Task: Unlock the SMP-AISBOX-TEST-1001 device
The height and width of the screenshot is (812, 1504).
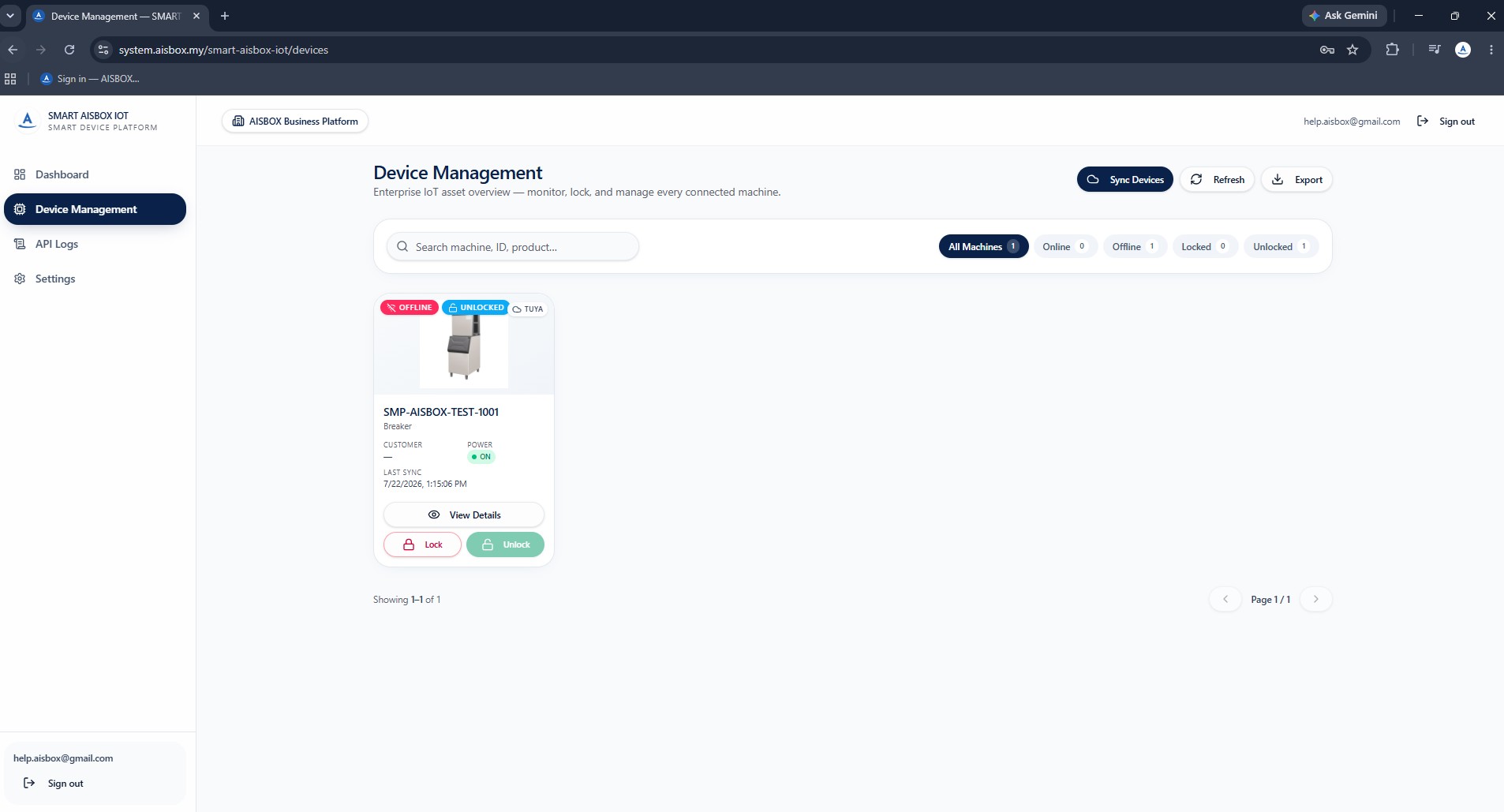Action: click(x=505, y=544)
